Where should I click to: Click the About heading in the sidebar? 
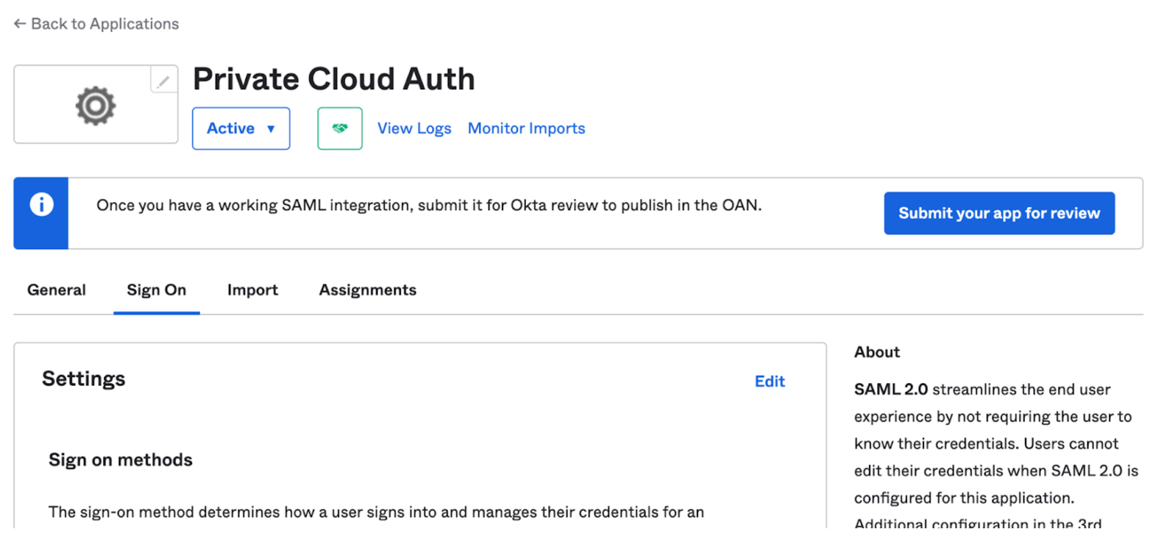tap(877, 352)
